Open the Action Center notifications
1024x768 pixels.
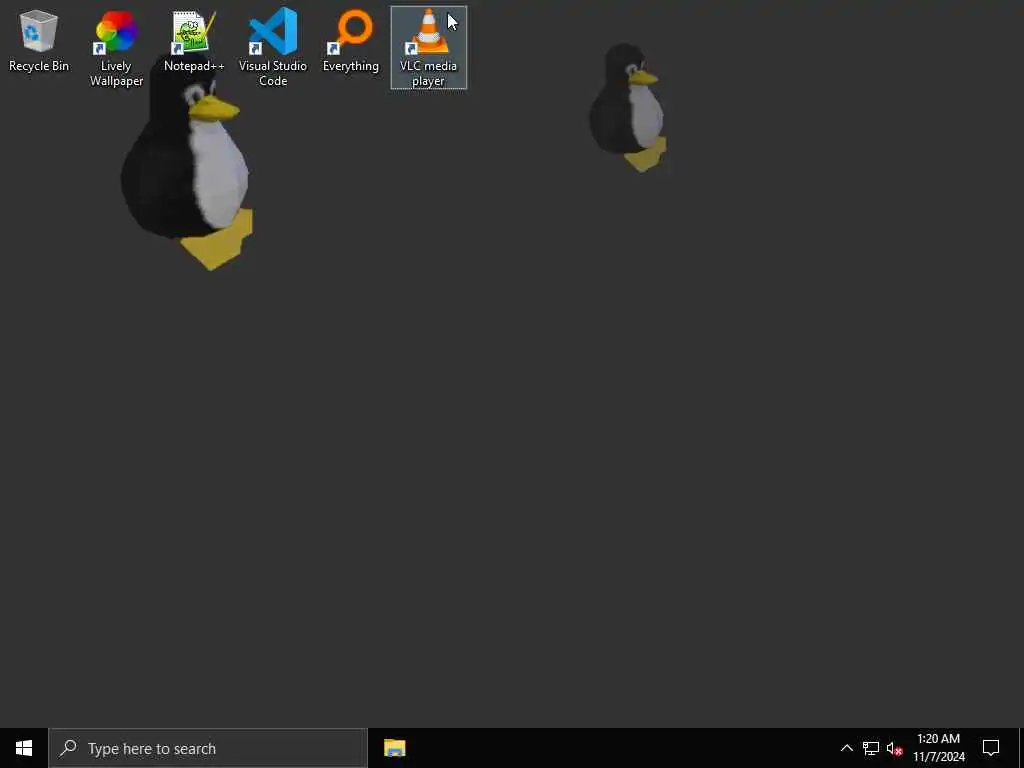[x=991, y=748]
